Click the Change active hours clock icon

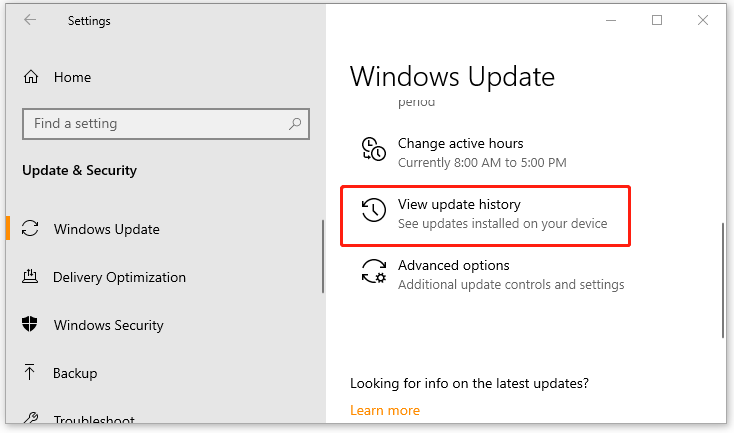click(x=374, y=149)
